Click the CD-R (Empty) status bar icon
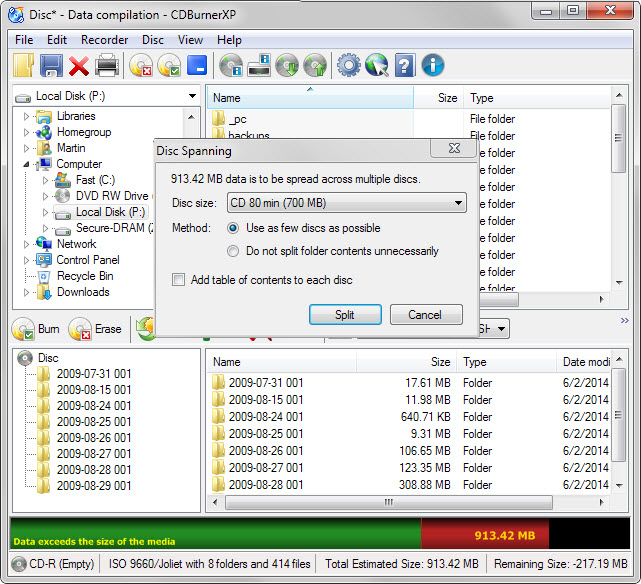Image resolution: width=641 pixels, height=584 pixels. pyautogui.click(x=19, y=564)
